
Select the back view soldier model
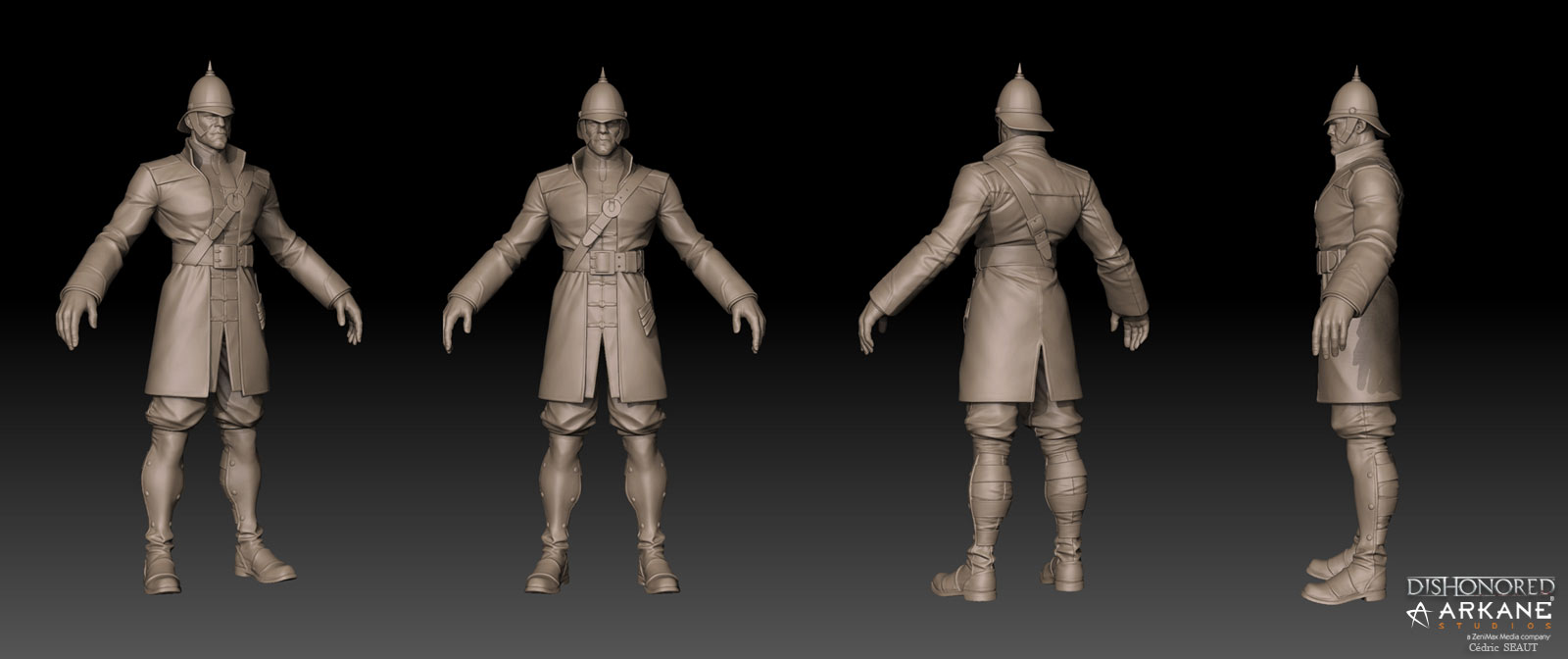[1004, 333]
